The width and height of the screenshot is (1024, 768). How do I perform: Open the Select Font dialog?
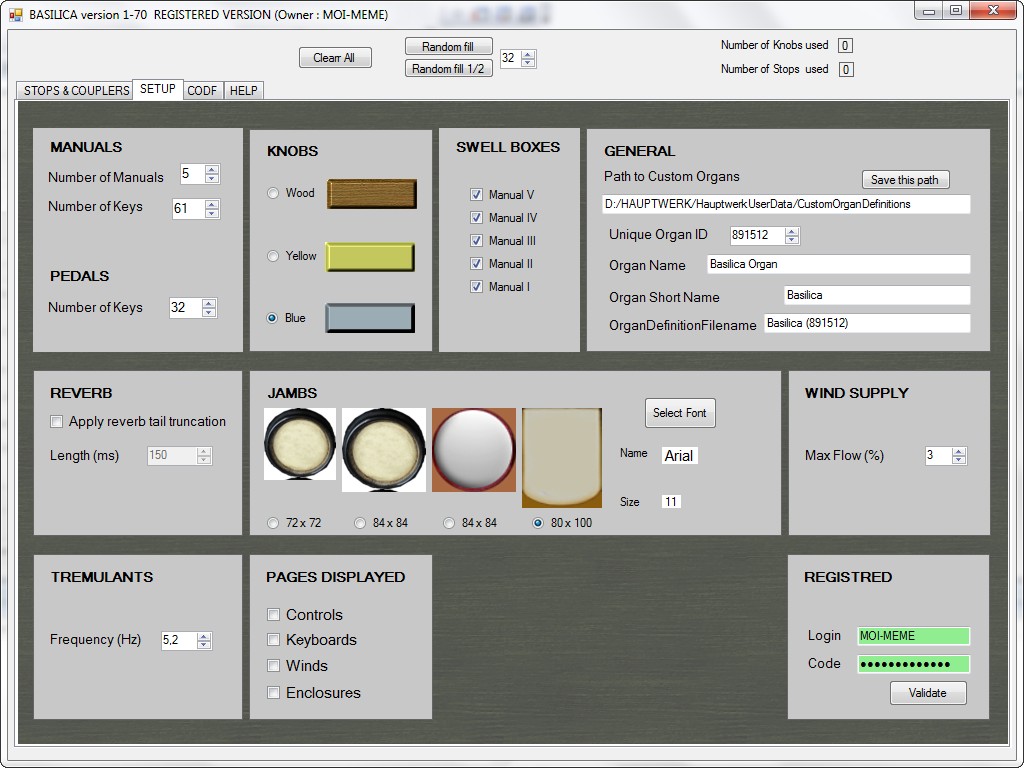point(680,413)
